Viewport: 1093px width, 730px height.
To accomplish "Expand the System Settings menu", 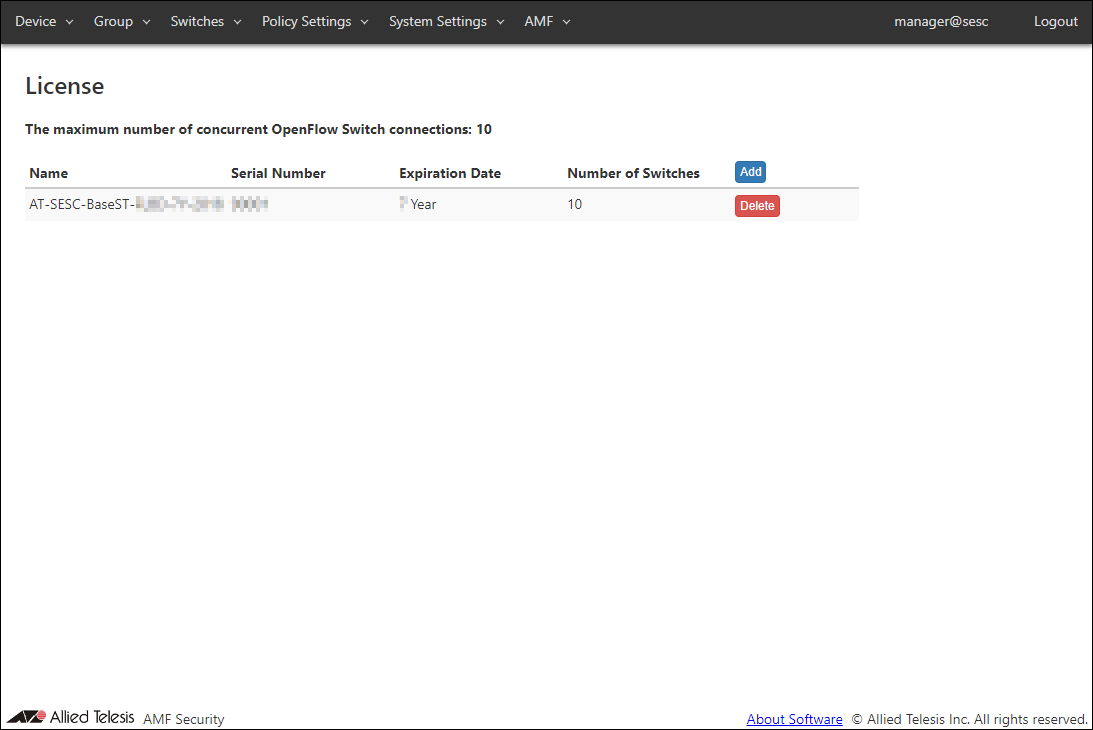I will pos(446,21).
